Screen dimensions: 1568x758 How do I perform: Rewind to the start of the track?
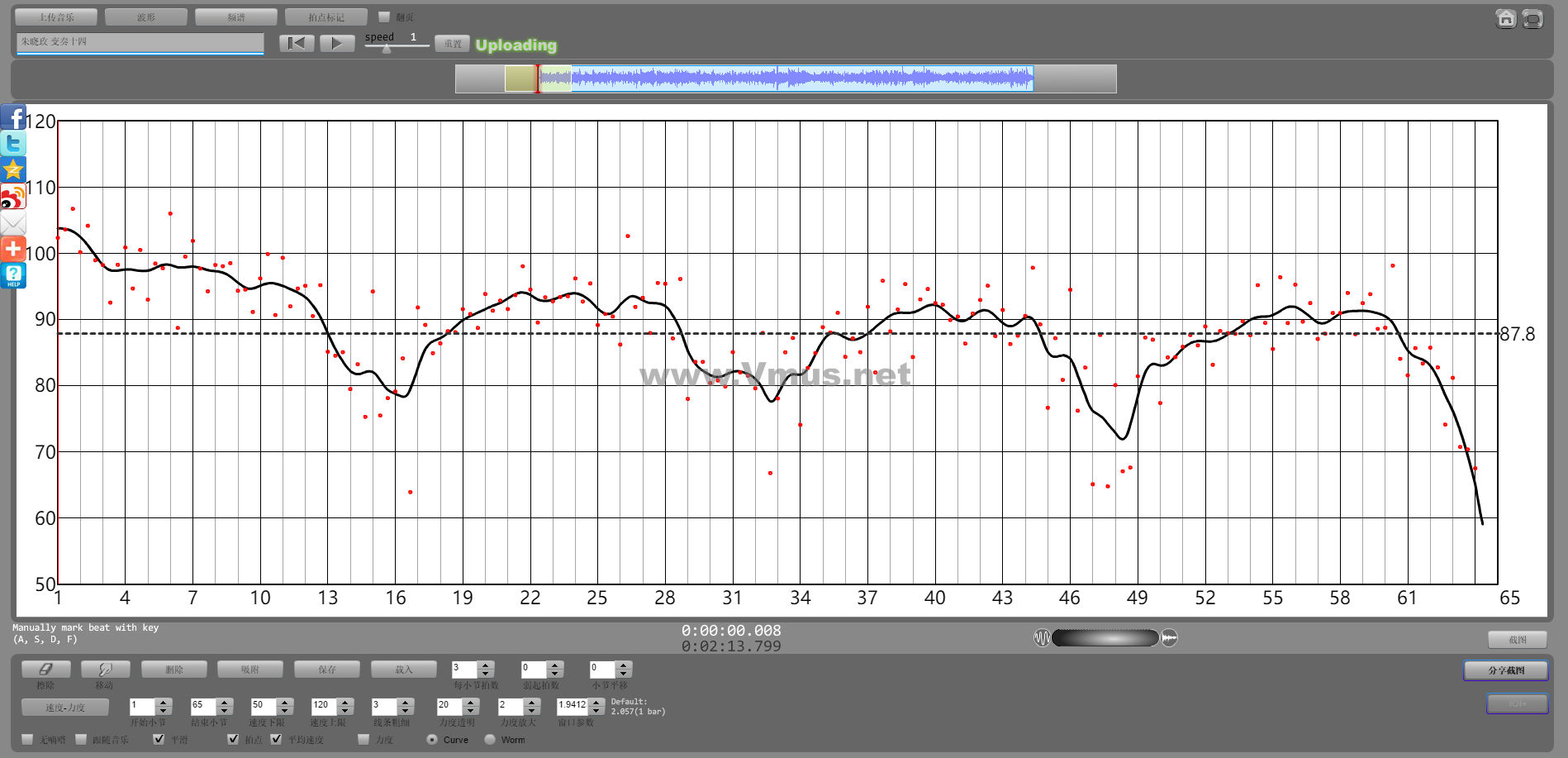click(x=297, y=43)
